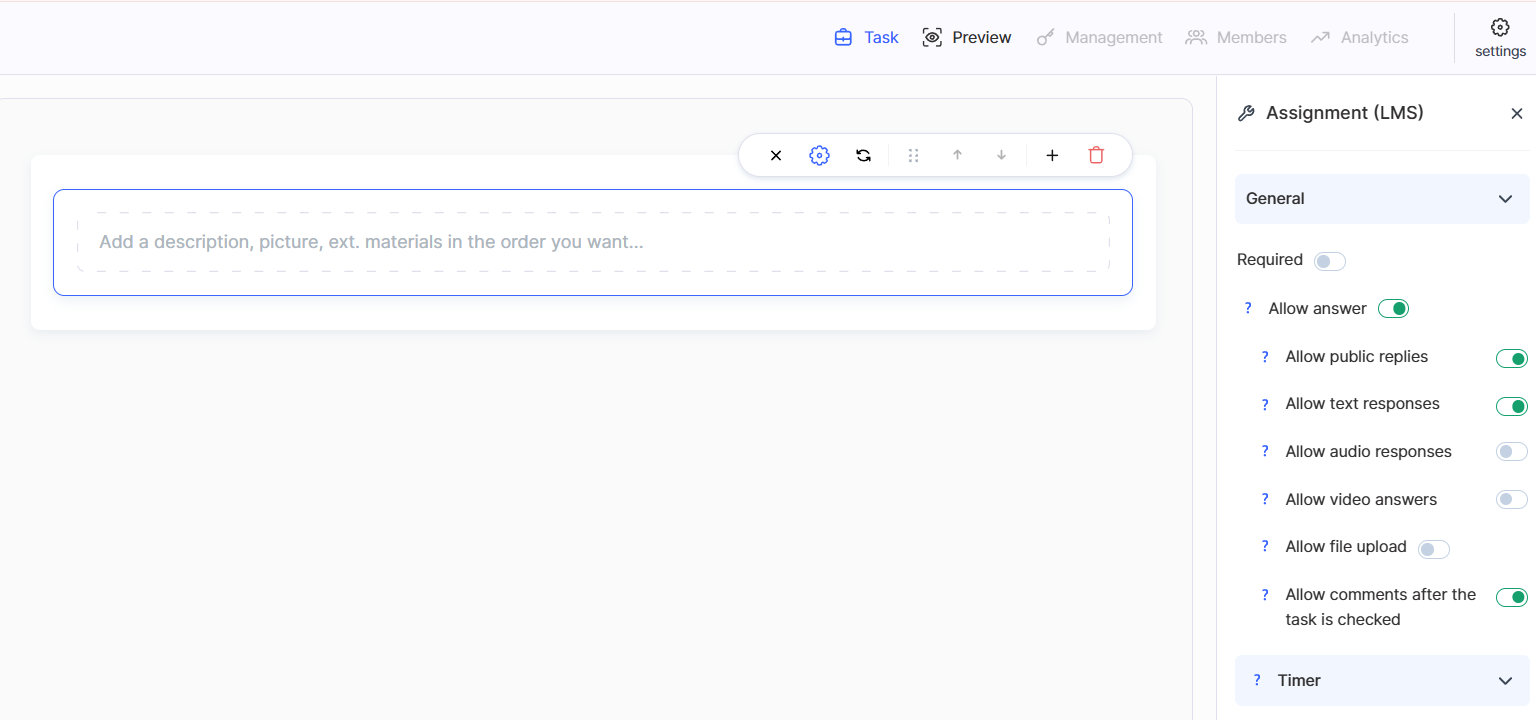Click the X icon in block toolbar

776,155
